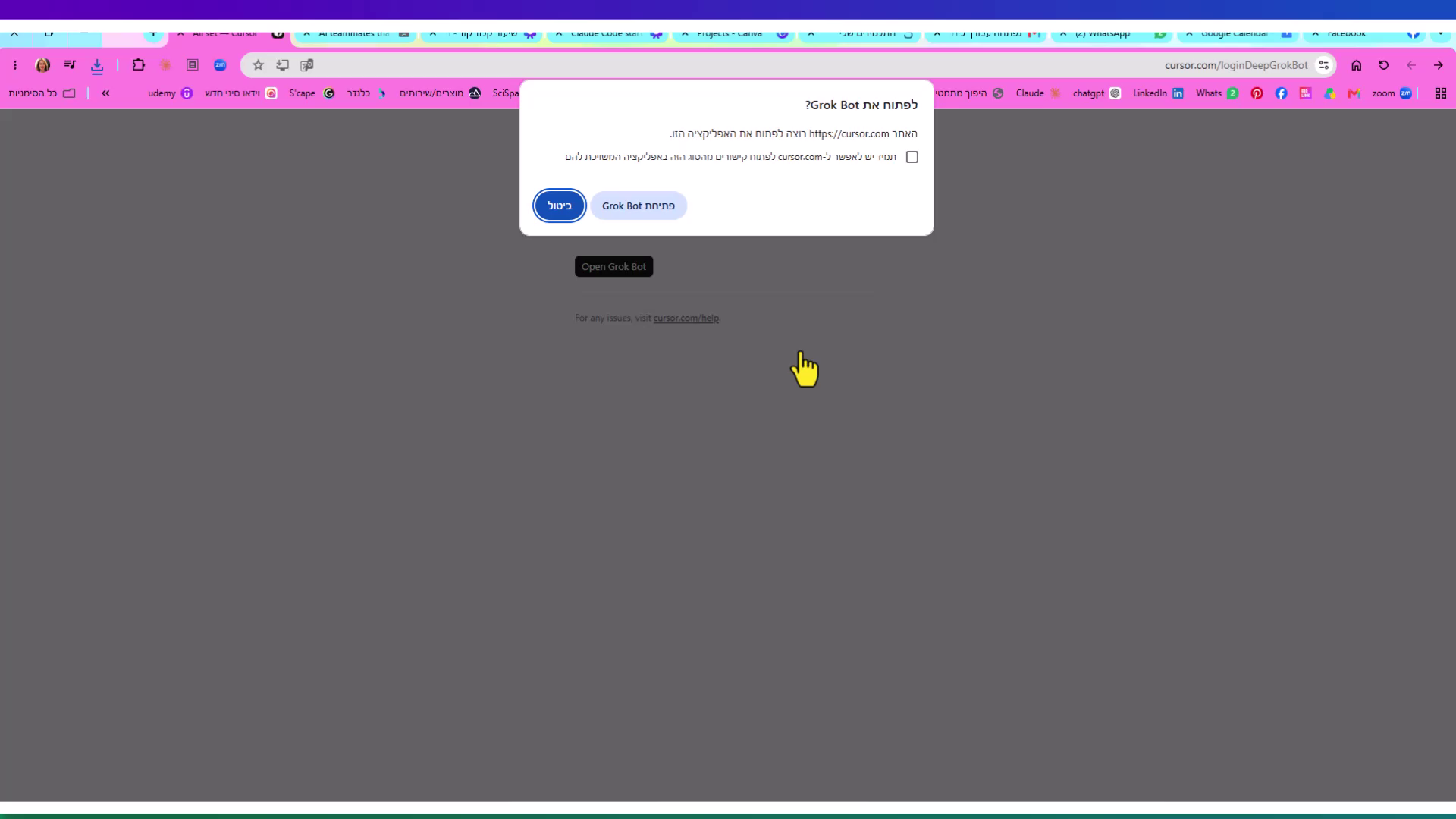
Task: Open the LinkedIn bookmark
Action: [1158, 93]
